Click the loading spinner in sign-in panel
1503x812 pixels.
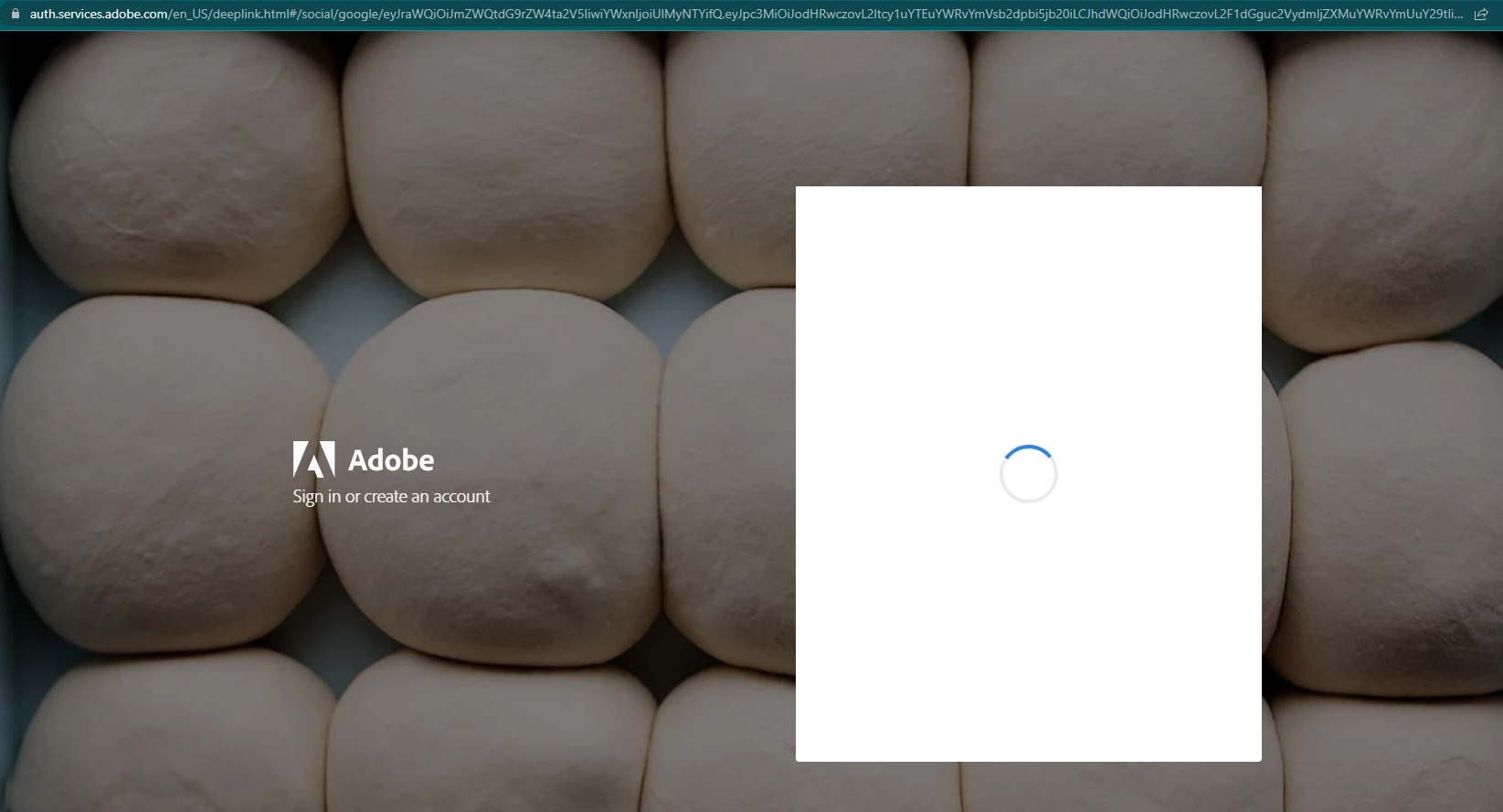click(x=1029, y=474)
